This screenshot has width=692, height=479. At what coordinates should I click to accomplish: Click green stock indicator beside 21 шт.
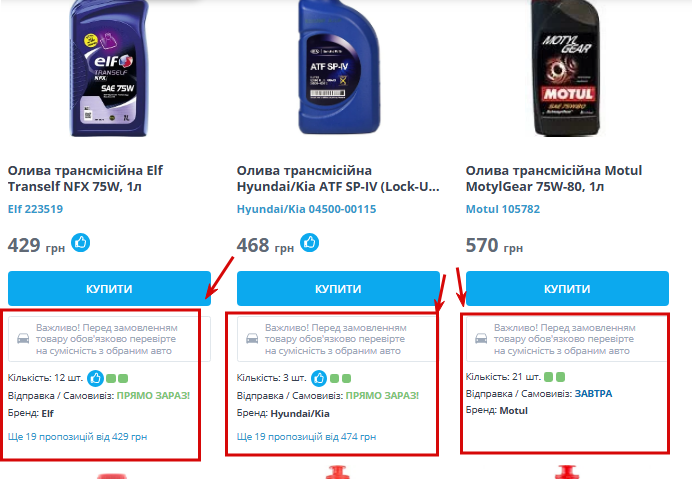(x=554, y=377)
